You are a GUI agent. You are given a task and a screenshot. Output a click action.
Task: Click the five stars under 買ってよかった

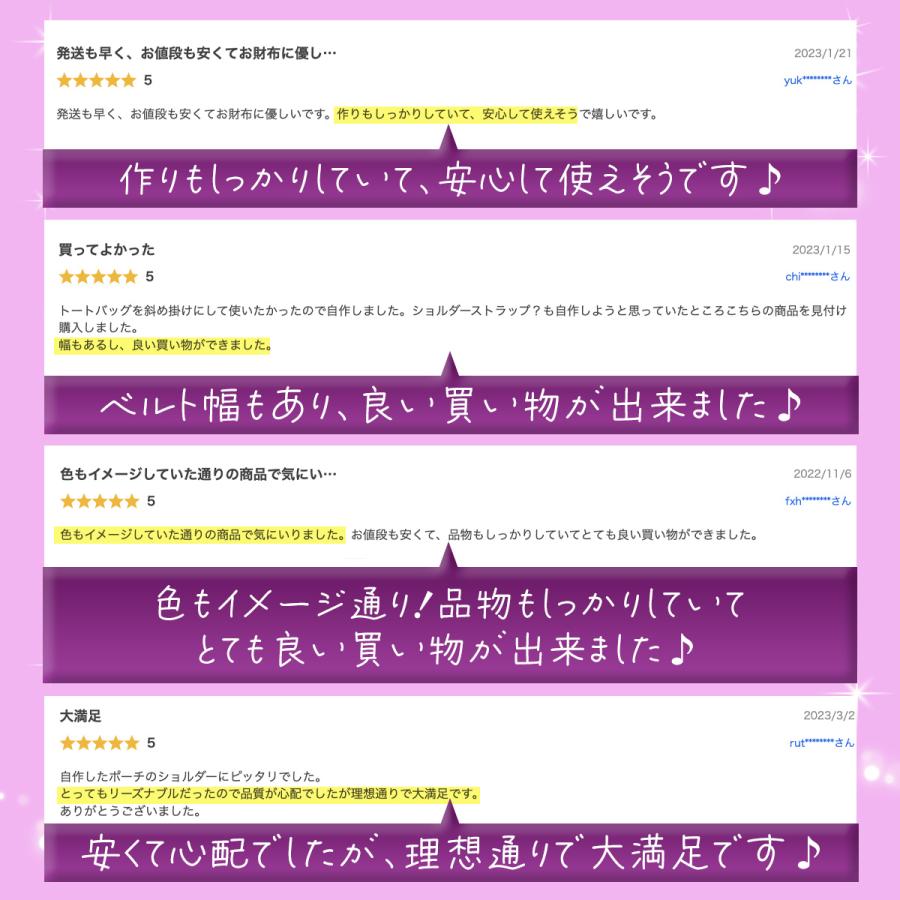pyautogui.click(x=99, y=277)
